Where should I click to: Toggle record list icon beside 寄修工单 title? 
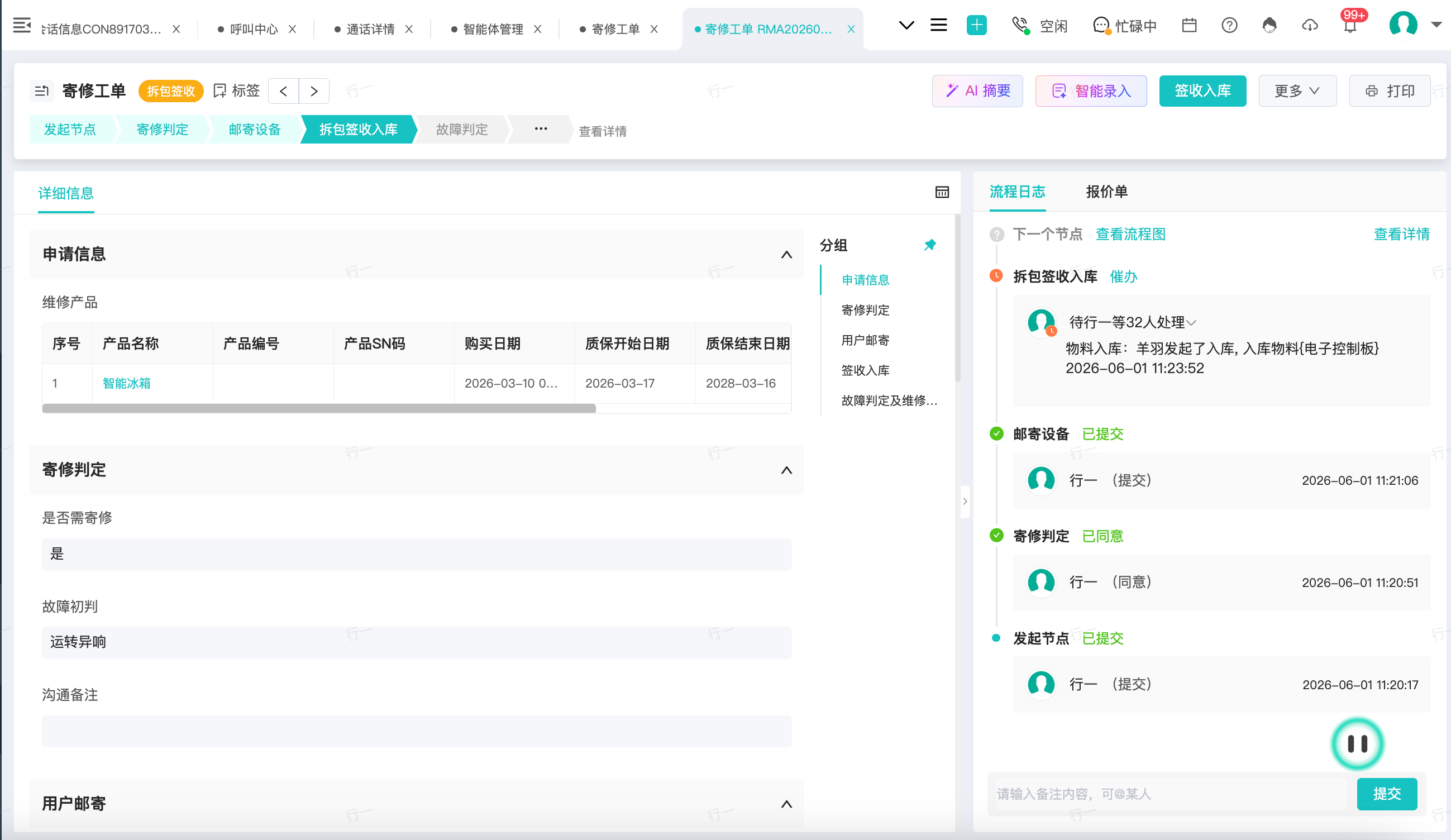41,91
